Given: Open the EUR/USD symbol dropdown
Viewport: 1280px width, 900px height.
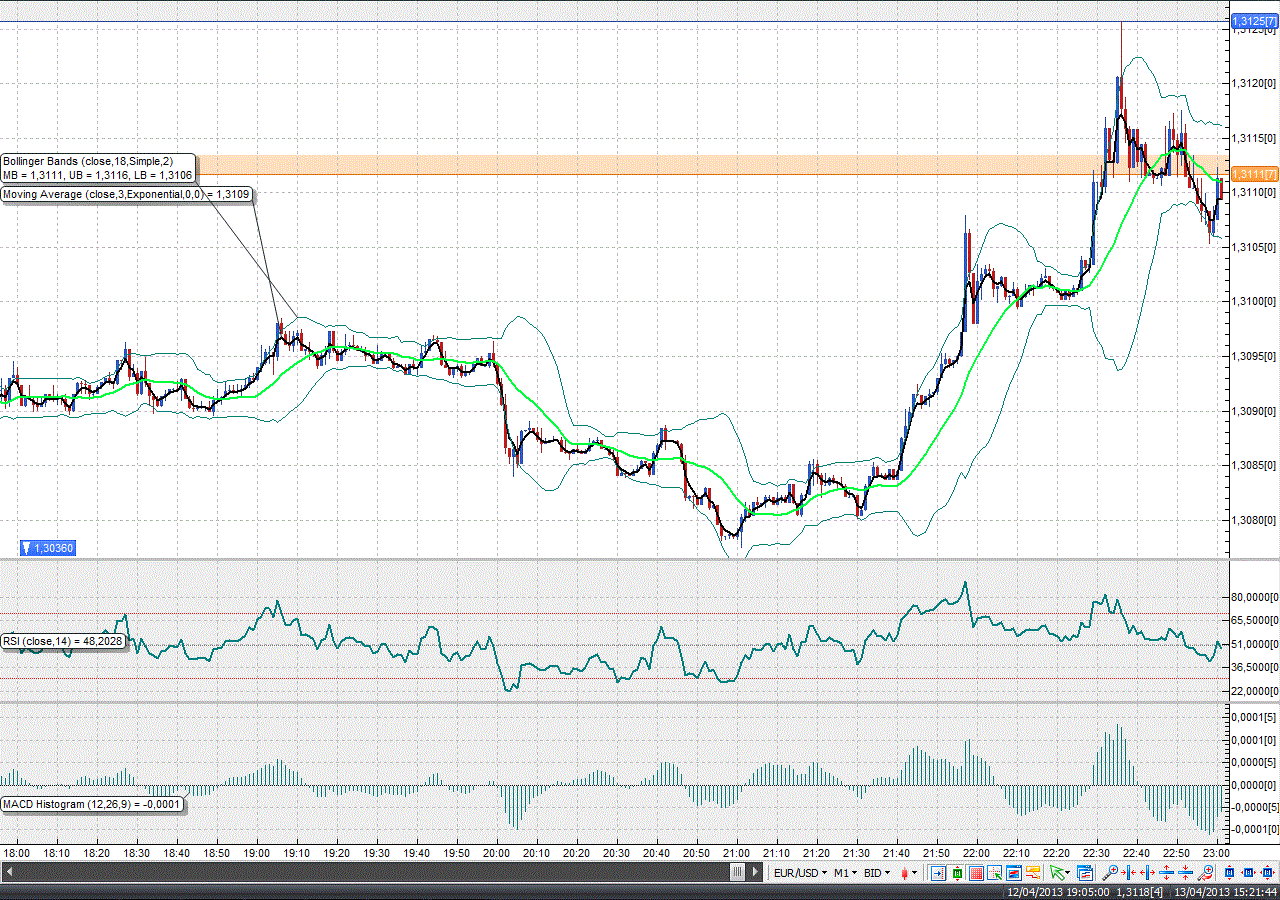Looking at the screenshot, I should 800,873.
